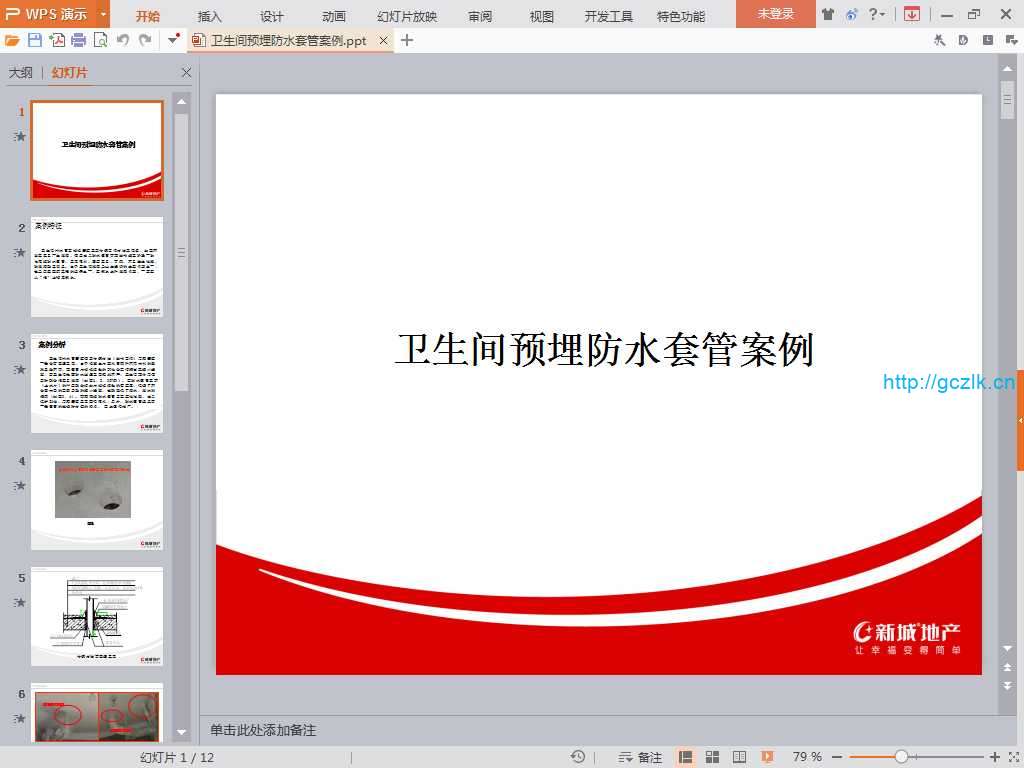Open the WPS 演示 application menu arrow
This screenshot has width=1024, height=768.
(x=103, y=15)
